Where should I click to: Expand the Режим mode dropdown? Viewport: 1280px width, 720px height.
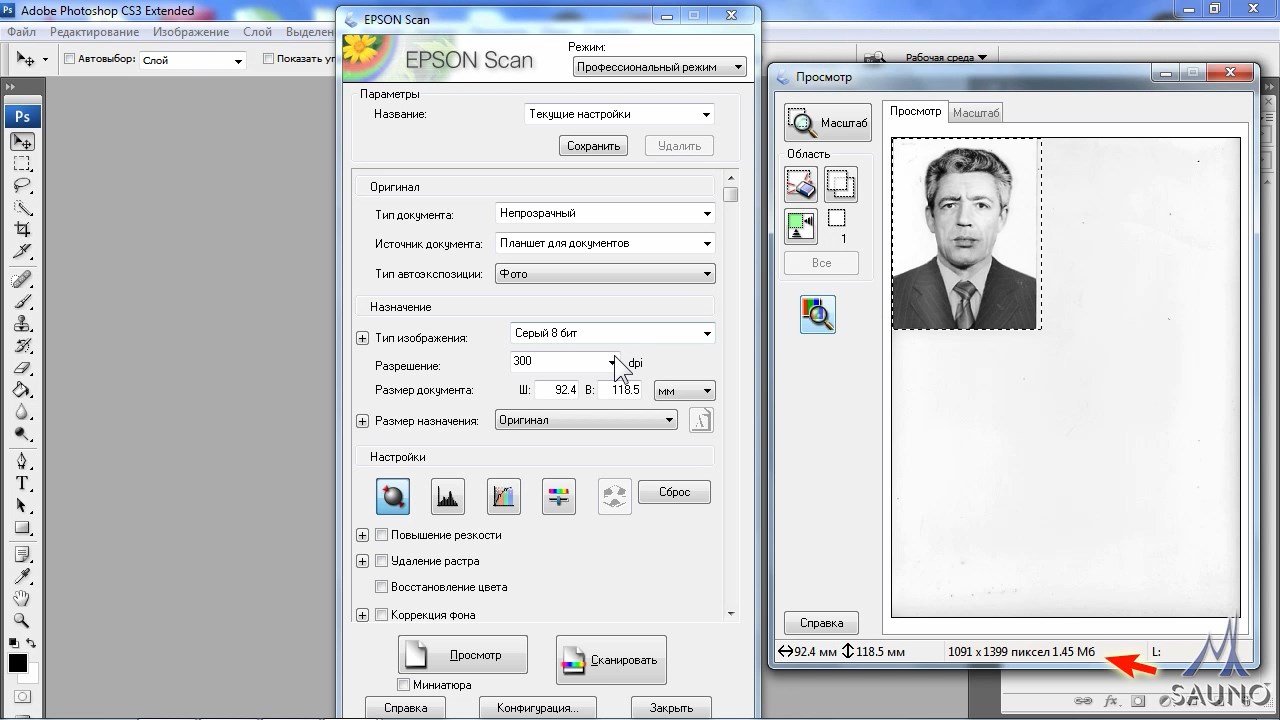click(660, 67)
